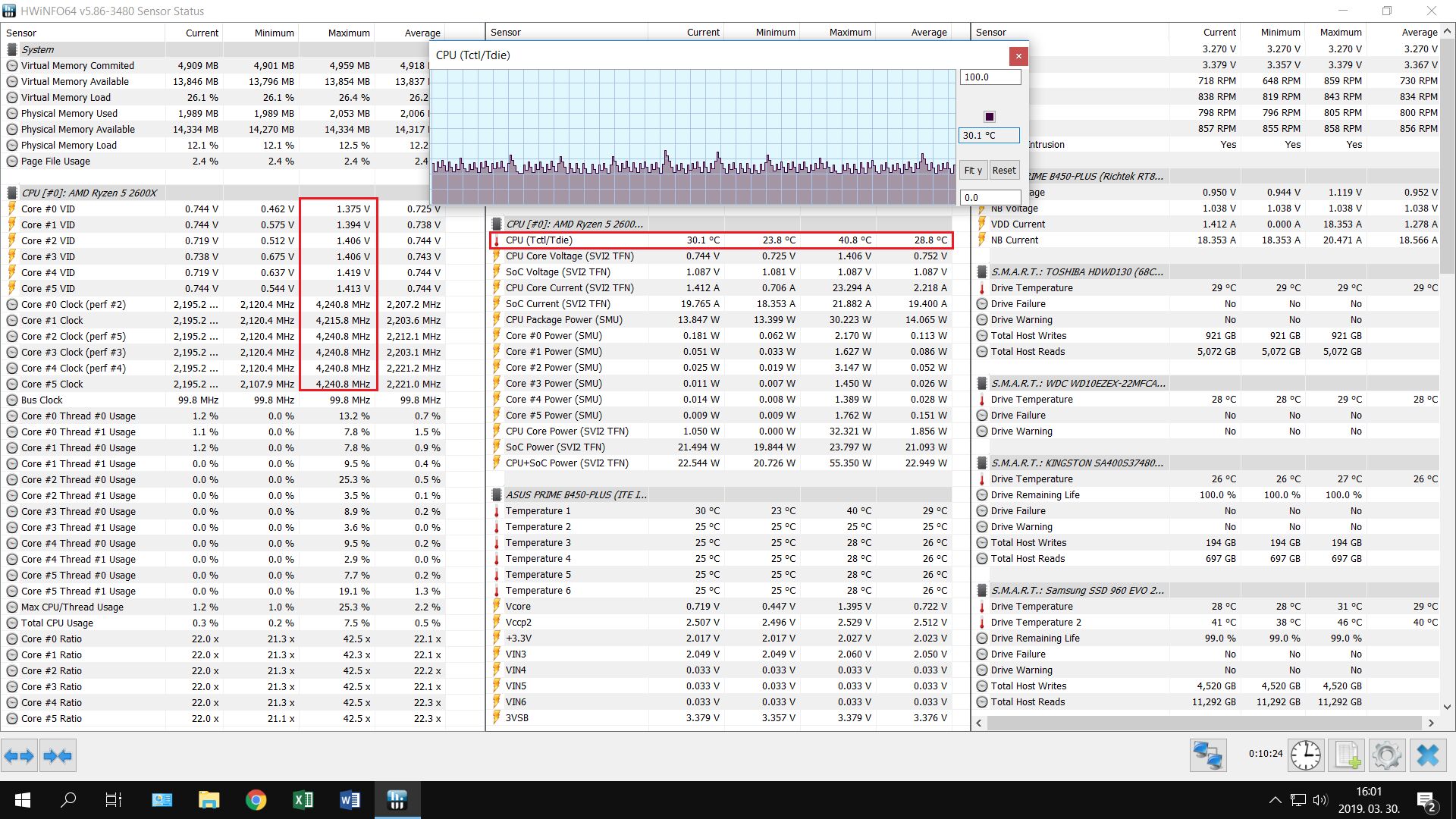Select Max CPU/Thread Usage row
The height and width of the screenshot is (819, 1456).
(x=223, y=607)
